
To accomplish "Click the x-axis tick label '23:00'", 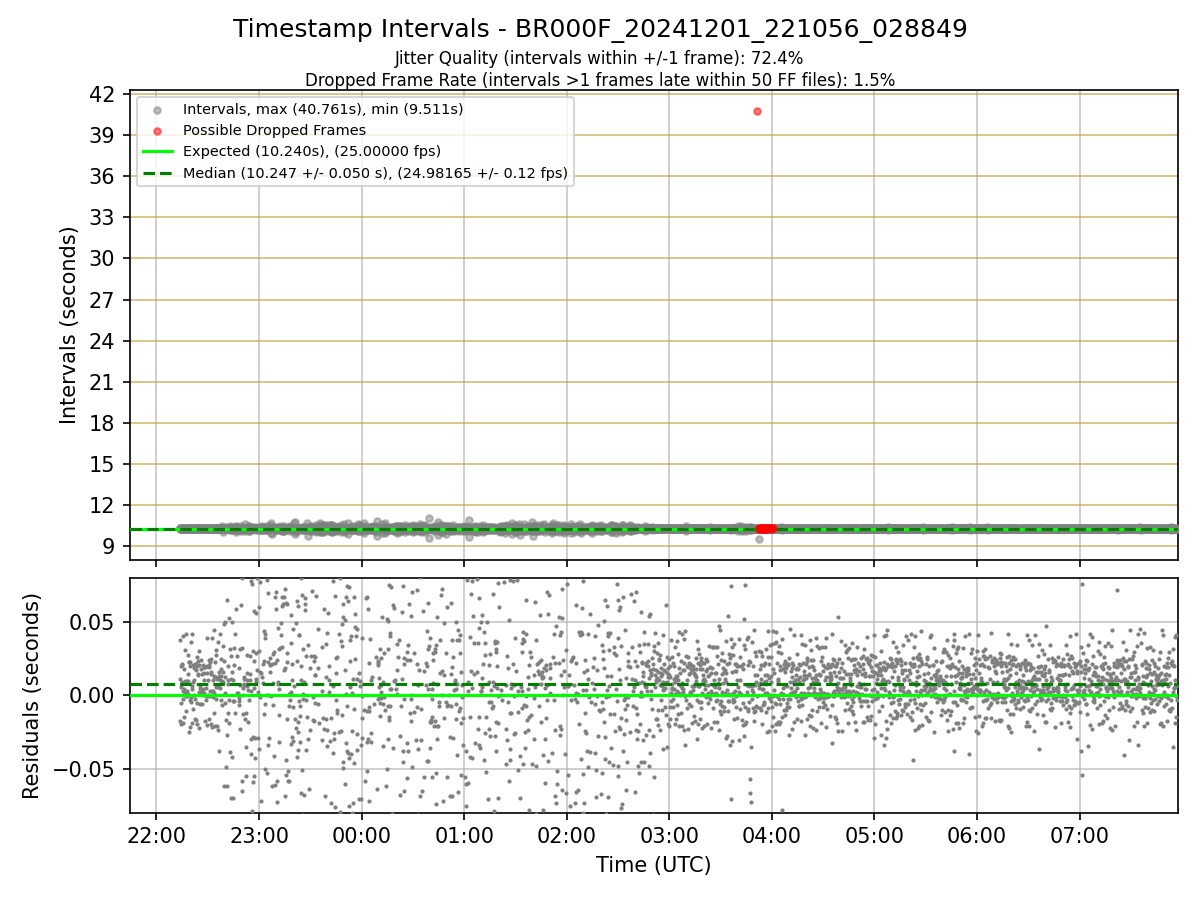I will (x=259, y=834).
